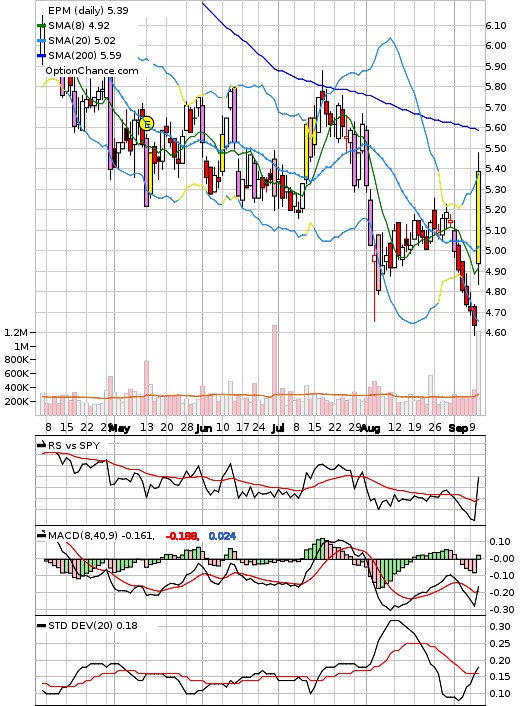526x706 pixels.
Task: Click the 6.00 price axis label
Action: coord(496,45)
